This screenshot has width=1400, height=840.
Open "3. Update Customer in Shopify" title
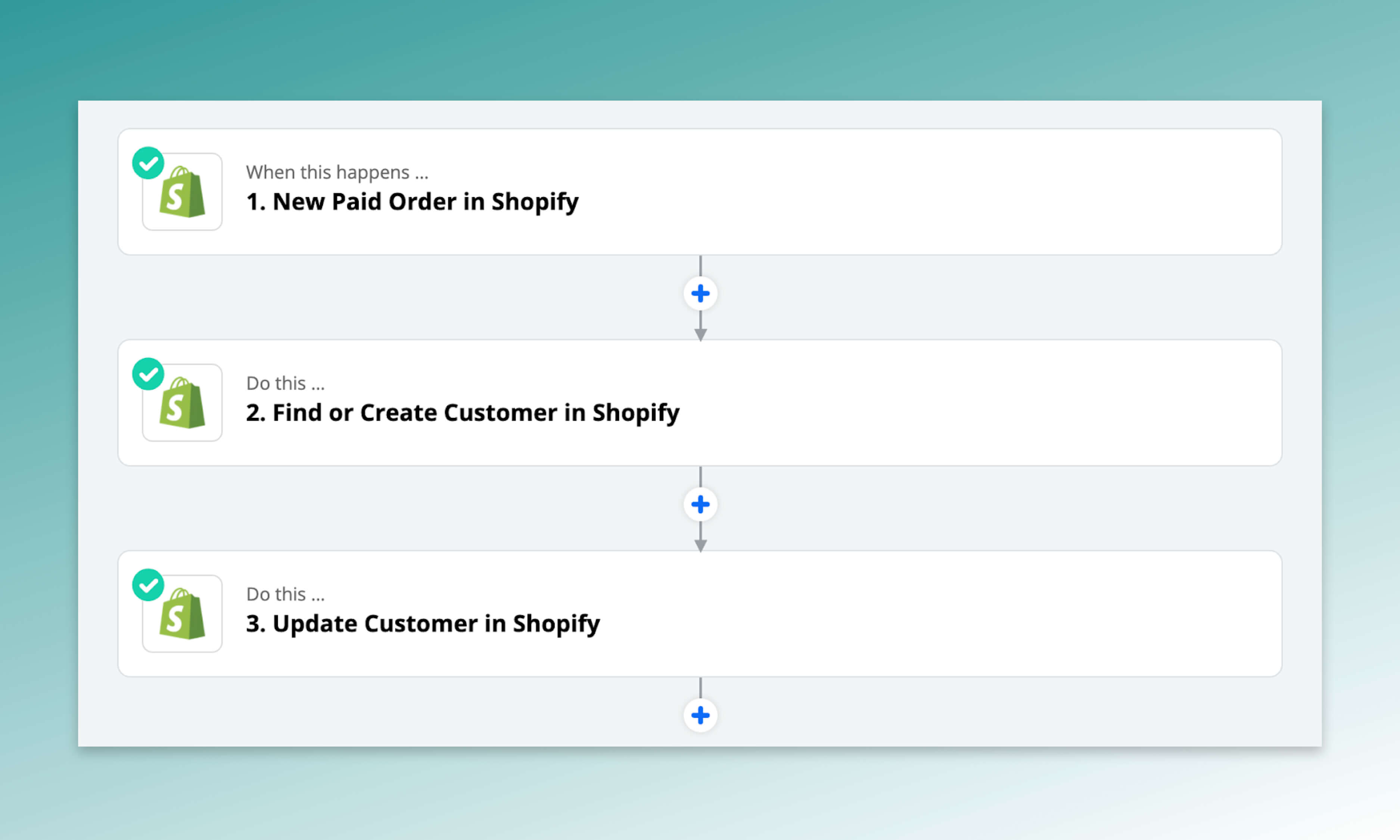pyautogui.click(x=423, y=624)
